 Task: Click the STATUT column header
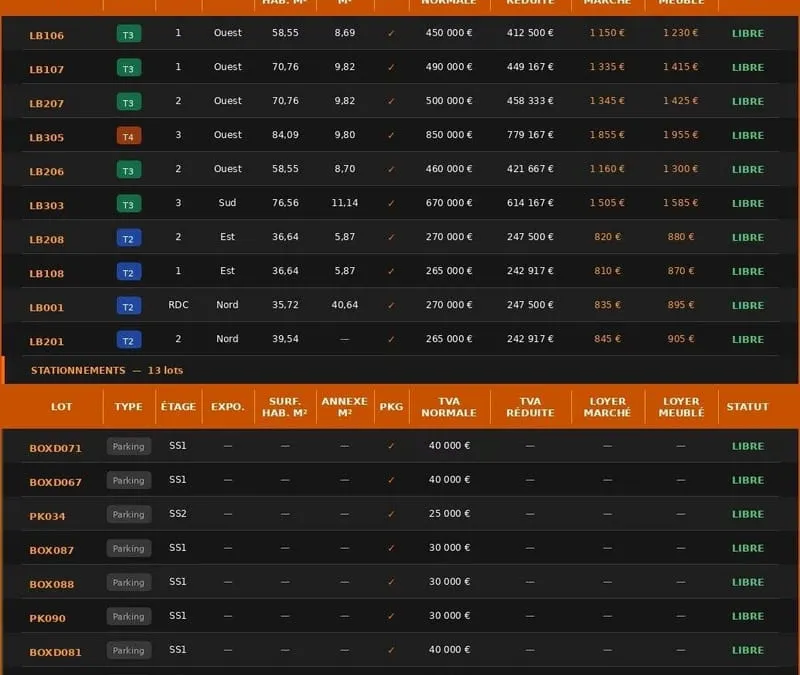[x=747, y=407]
